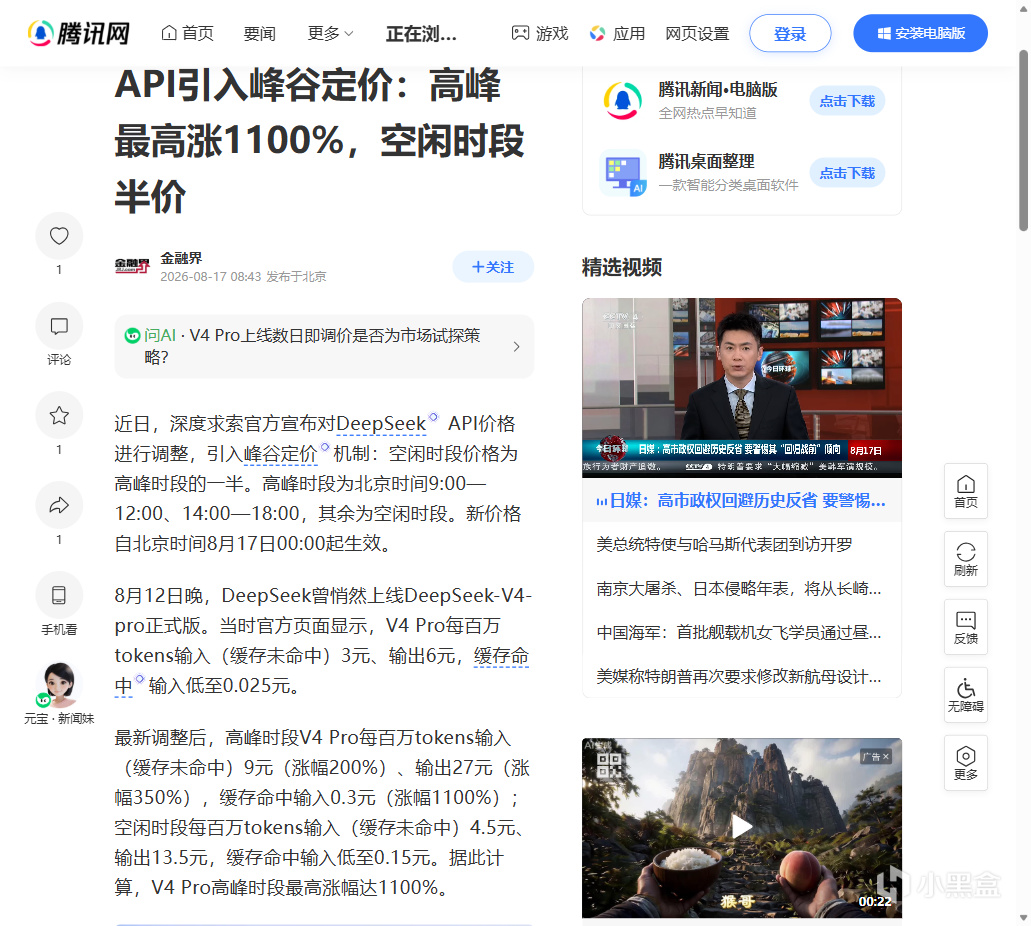Screen dimensions: 1031x926
Task: Open 游戏 games link
Action: point(540,33)
